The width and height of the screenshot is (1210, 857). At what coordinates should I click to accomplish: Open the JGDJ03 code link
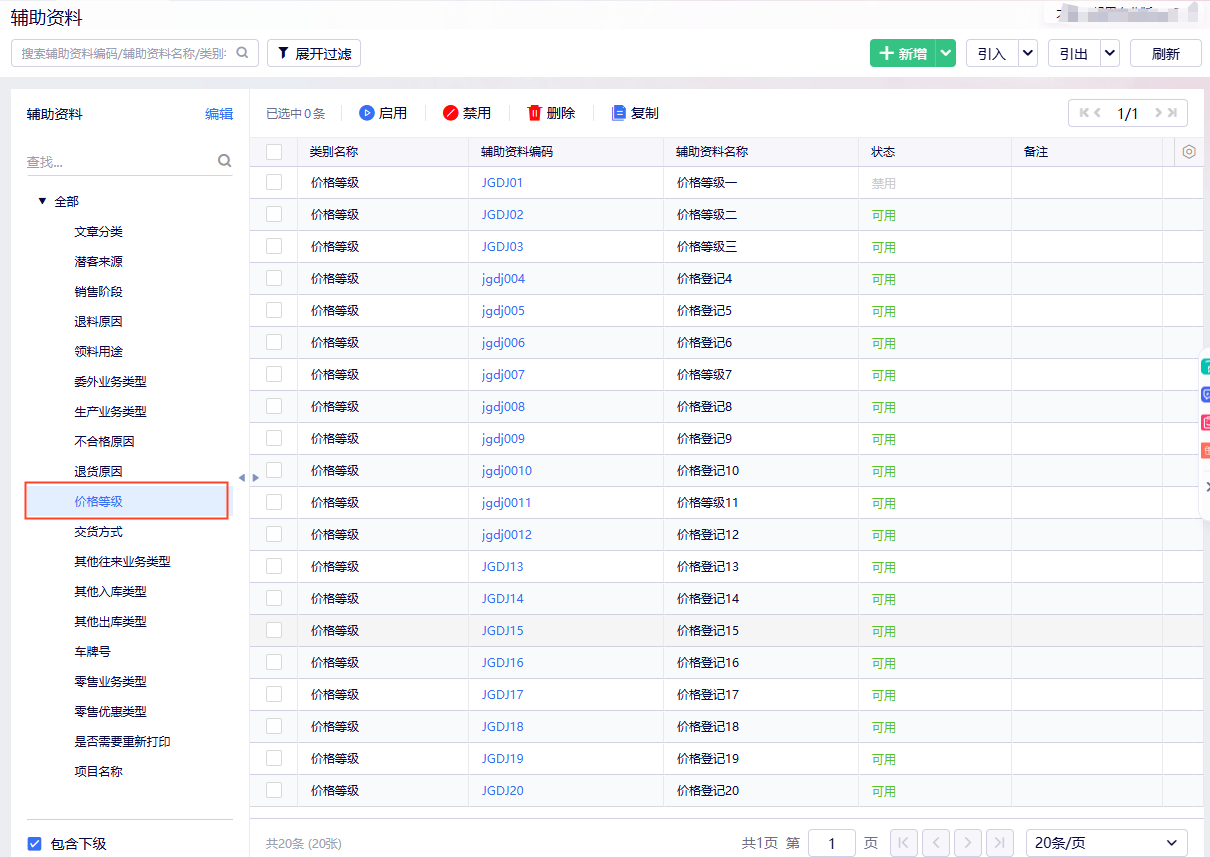click(502, 246)
